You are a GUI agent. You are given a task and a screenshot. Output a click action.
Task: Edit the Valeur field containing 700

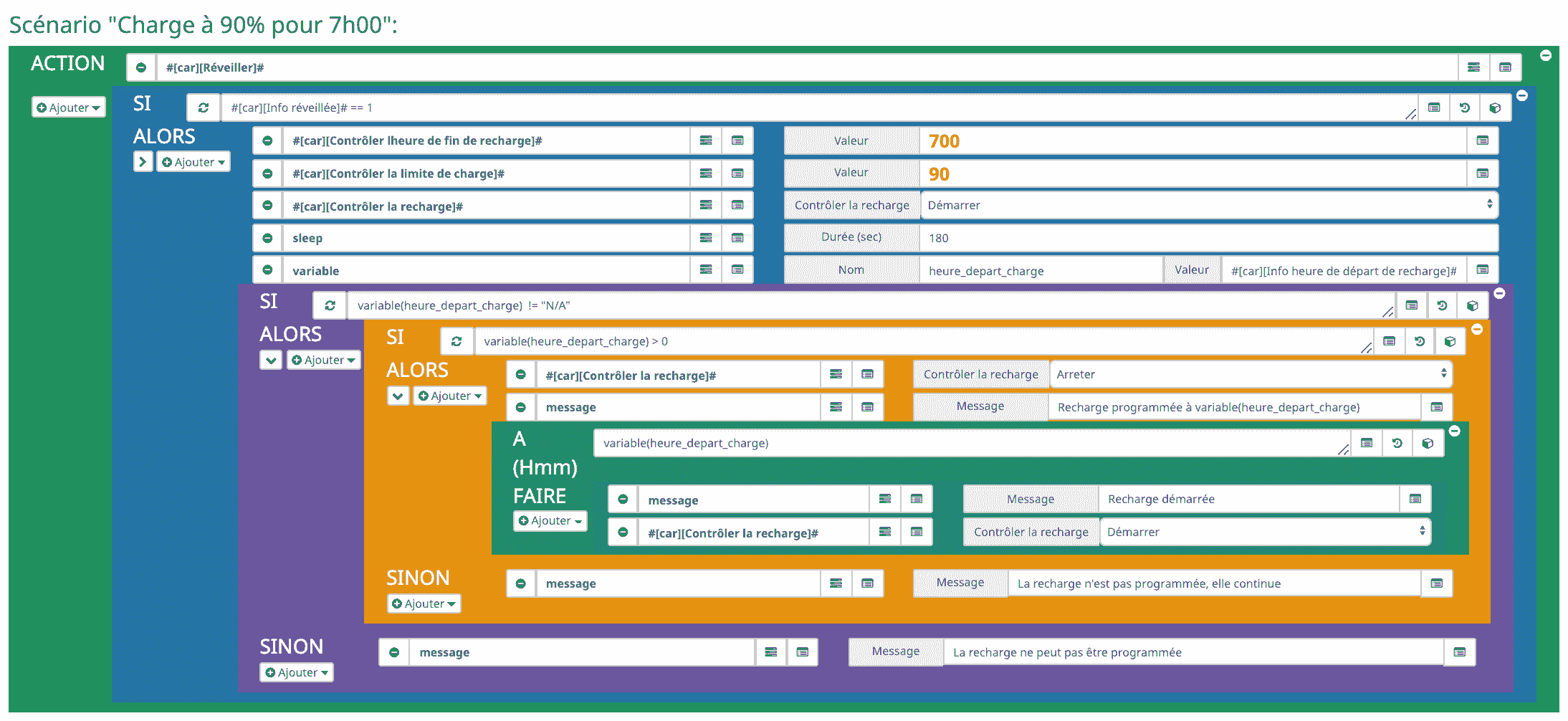coord(1193,140)
